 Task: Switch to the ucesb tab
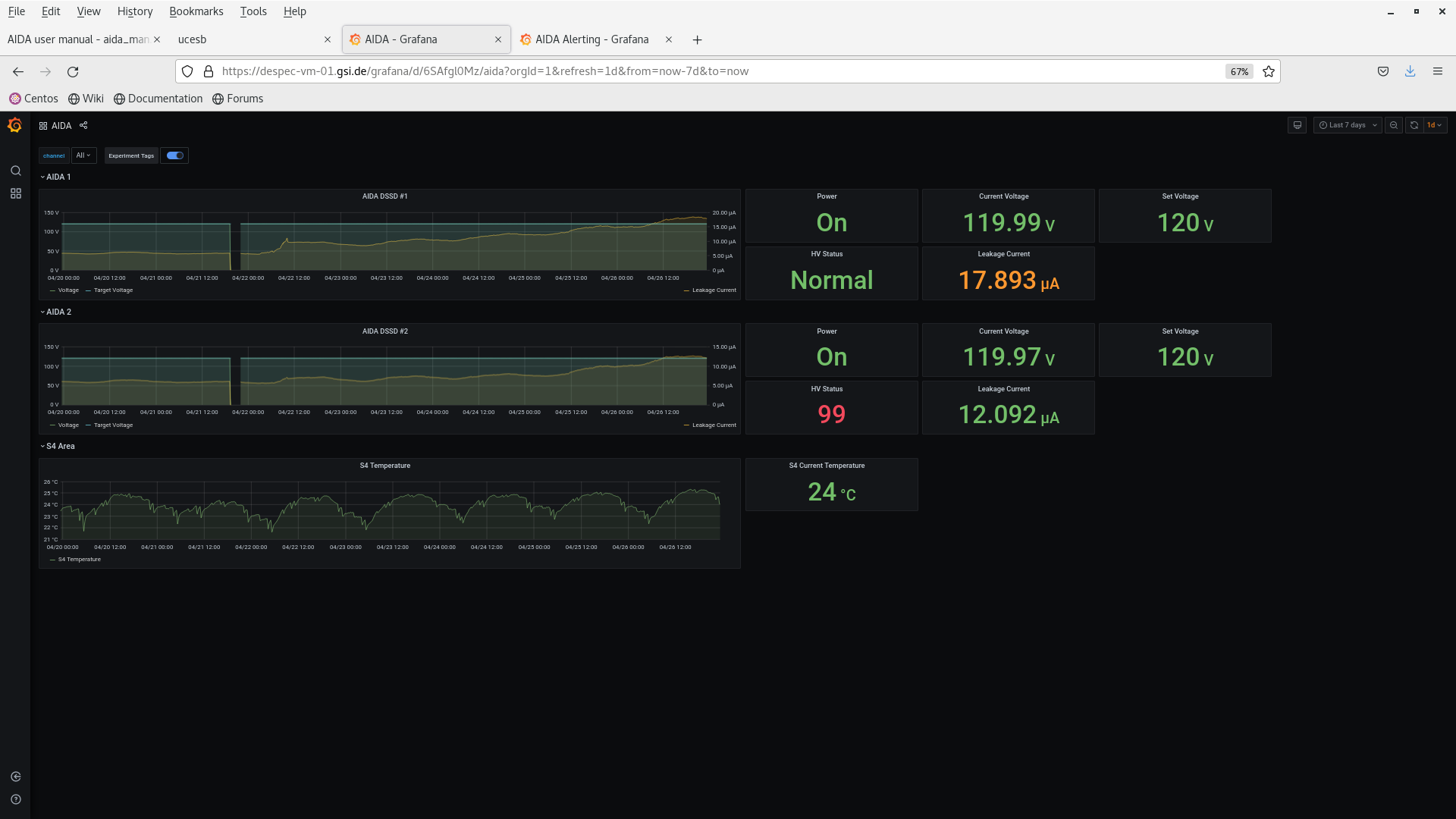[x=255, y=39]
